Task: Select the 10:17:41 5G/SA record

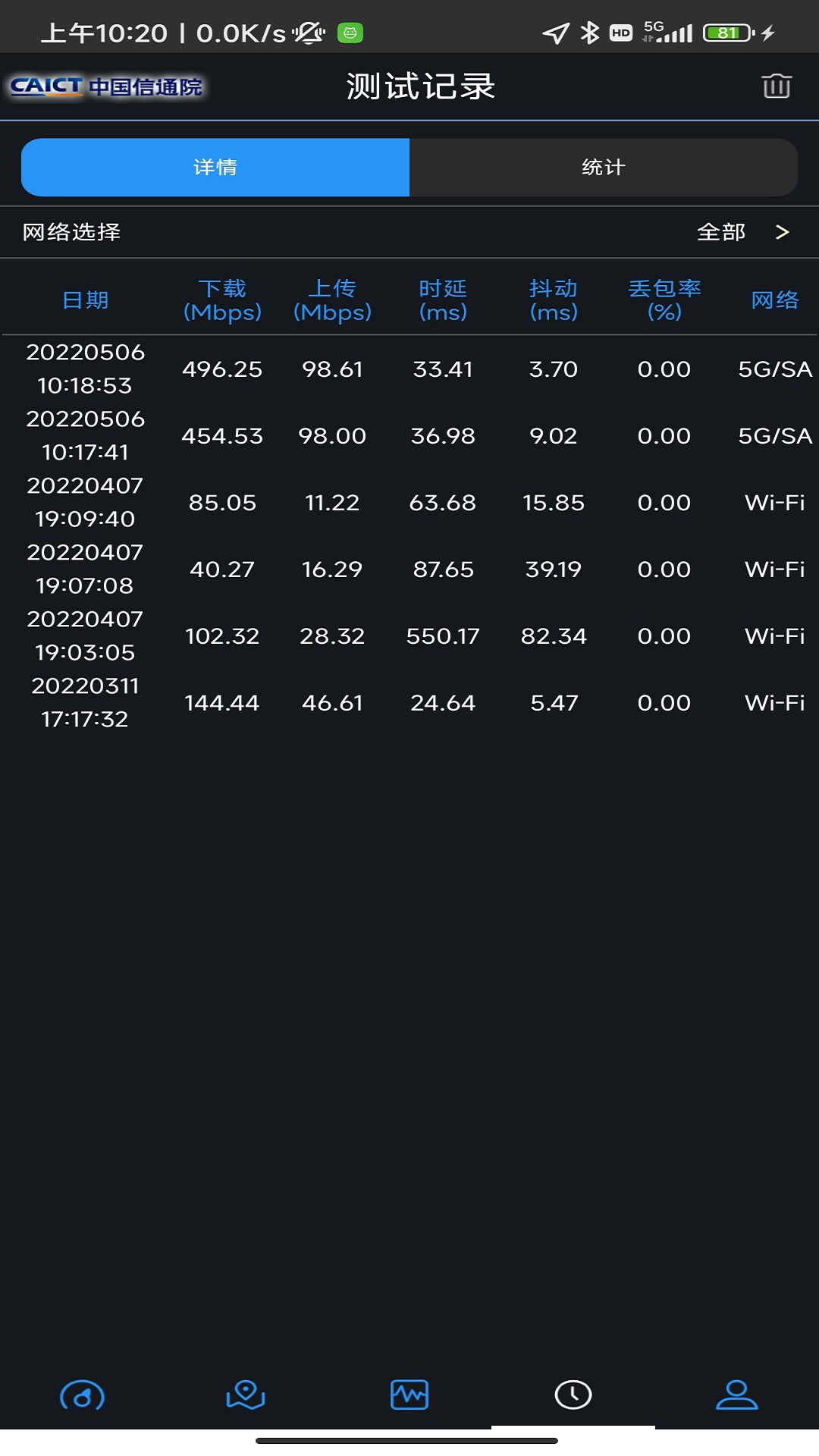Action: click(x=409, y=436)
